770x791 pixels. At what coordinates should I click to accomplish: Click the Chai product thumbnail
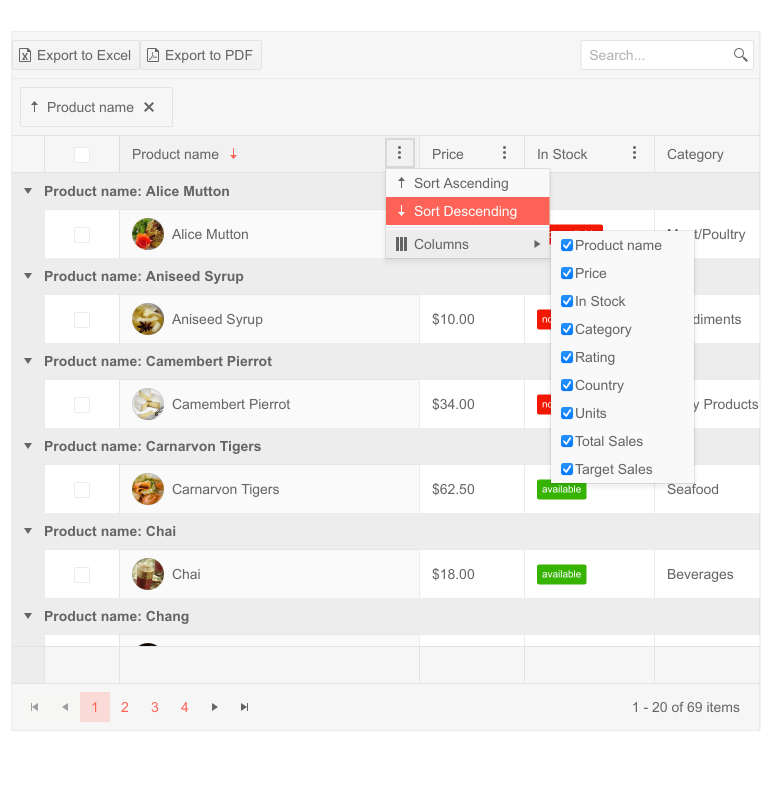[x=148, y=574]
